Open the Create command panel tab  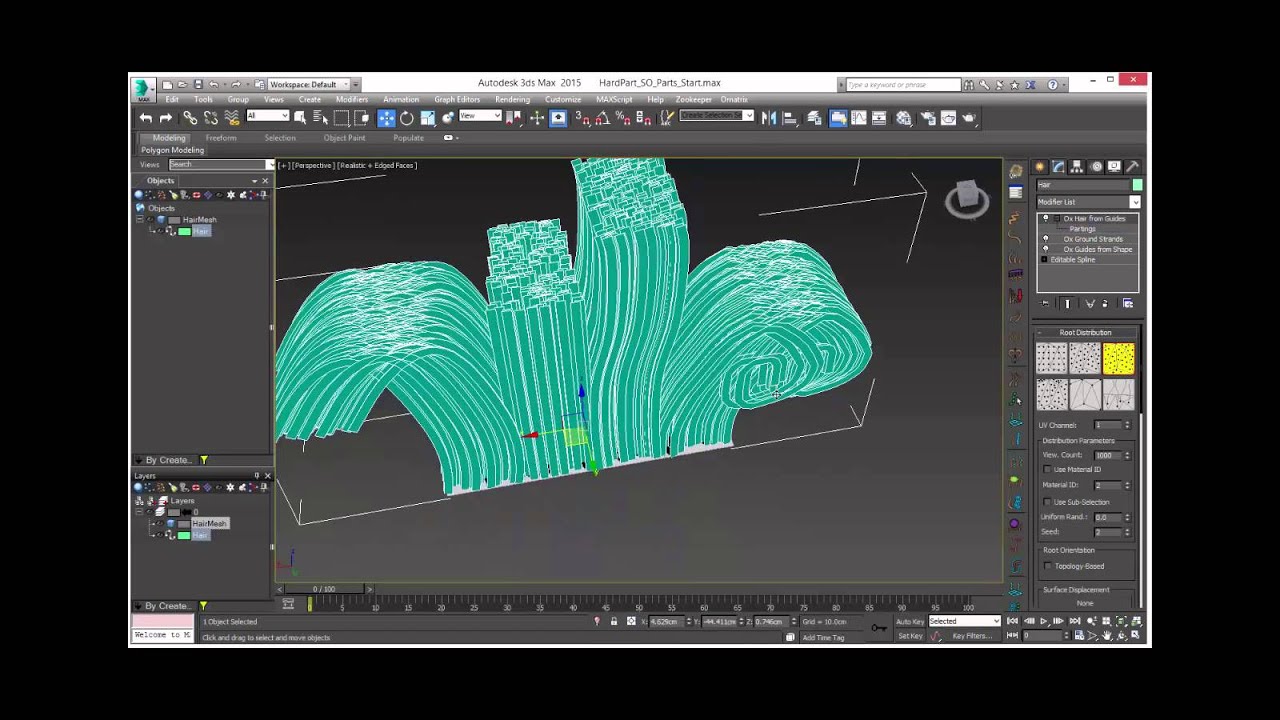click(x=1040, y=167)
